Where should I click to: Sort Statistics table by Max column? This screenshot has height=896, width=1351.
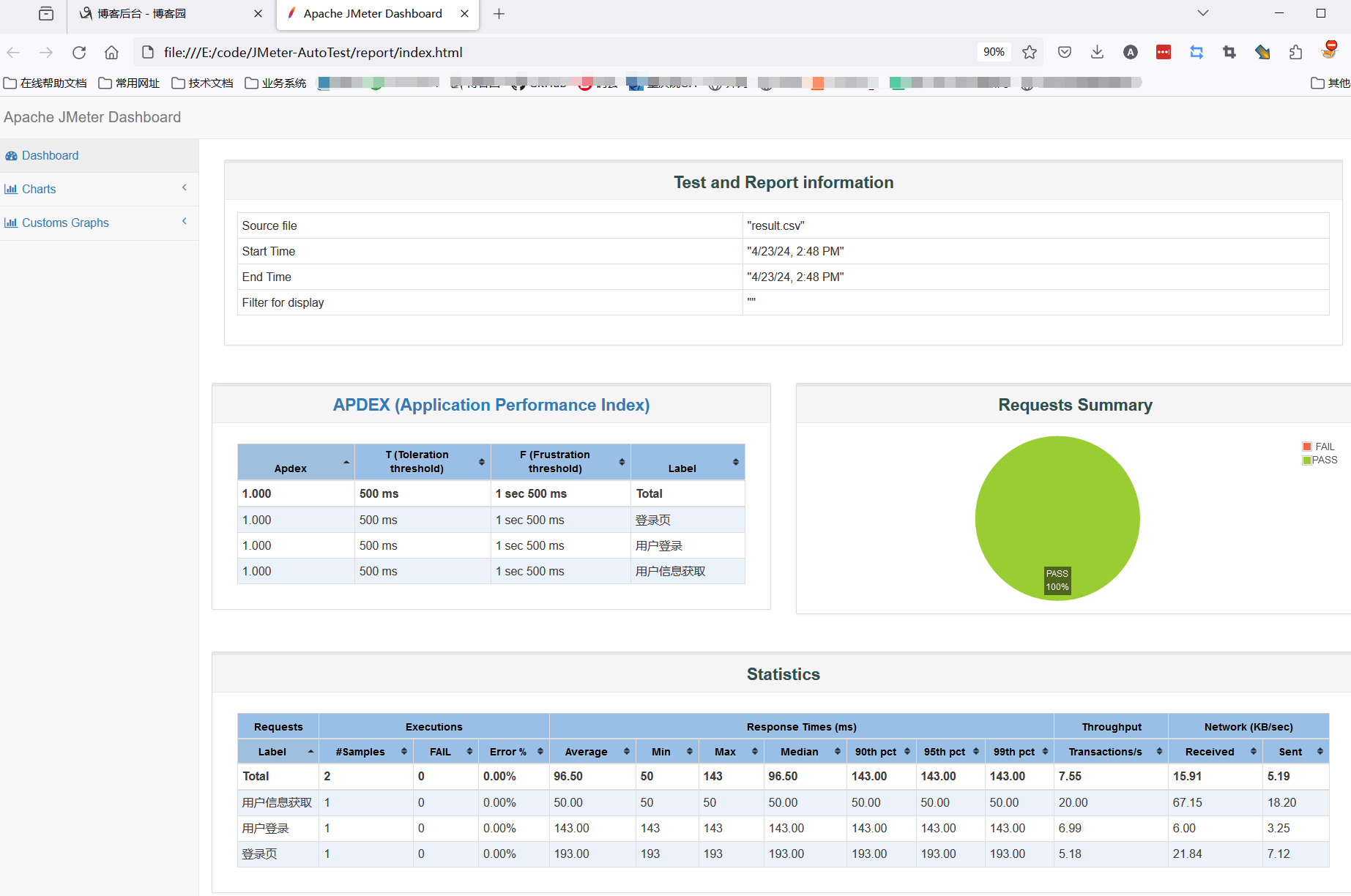click(732, 752)
